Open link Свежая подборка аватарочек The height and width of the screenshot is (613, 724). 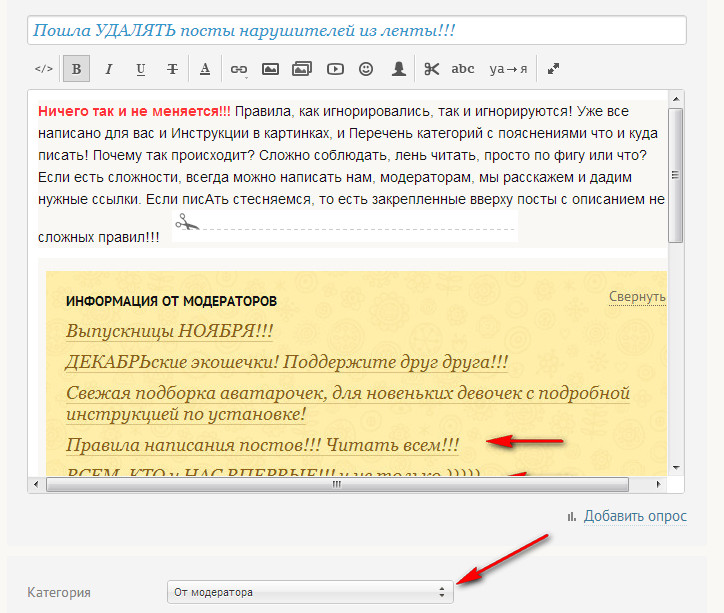point(348,403)
